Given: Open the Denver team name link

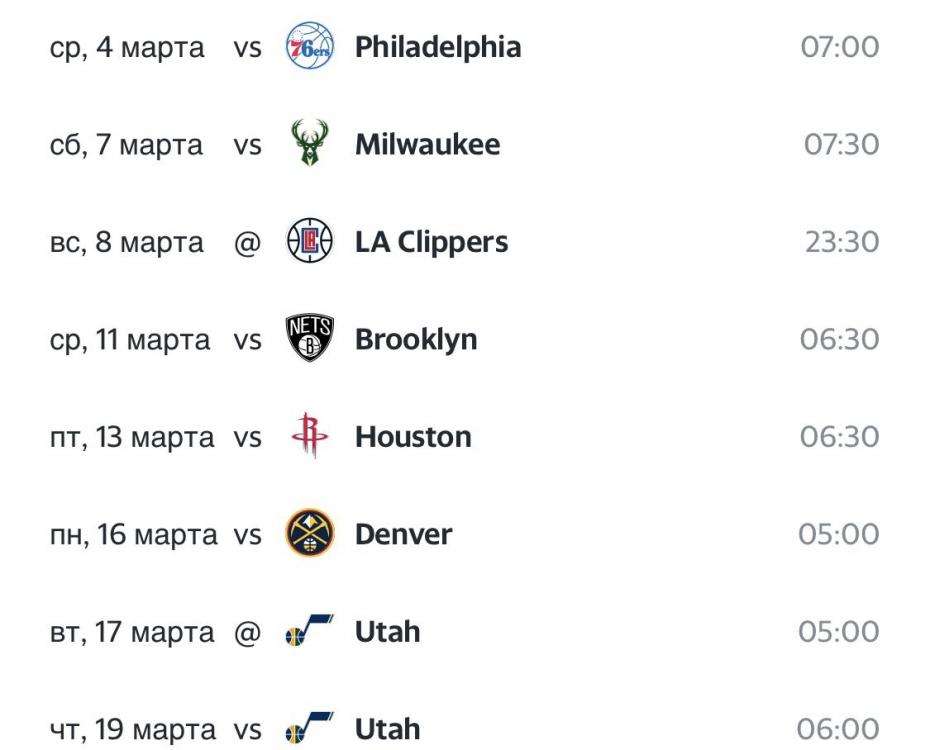Looking at the screenshot, I should pyautogui.click(x=403, y=534).
